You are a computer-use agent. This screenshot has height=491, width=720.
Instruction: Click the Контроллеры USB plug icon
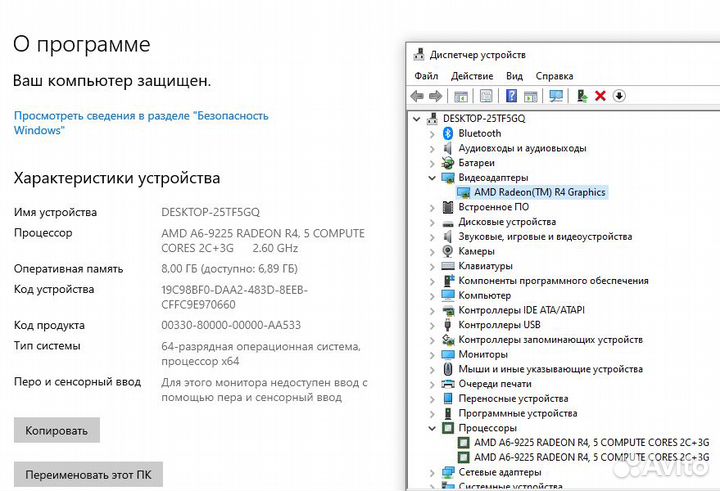448,325
